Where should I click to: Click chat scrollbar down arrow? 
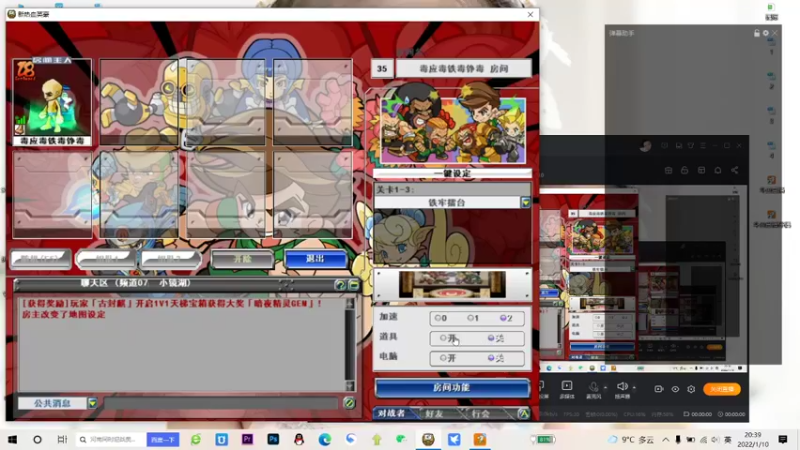349,386
